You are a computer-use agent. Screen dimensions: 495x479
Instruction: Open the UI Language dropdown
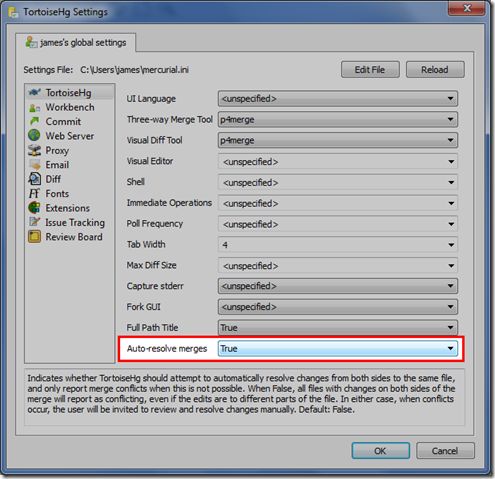tap(338, 99)
